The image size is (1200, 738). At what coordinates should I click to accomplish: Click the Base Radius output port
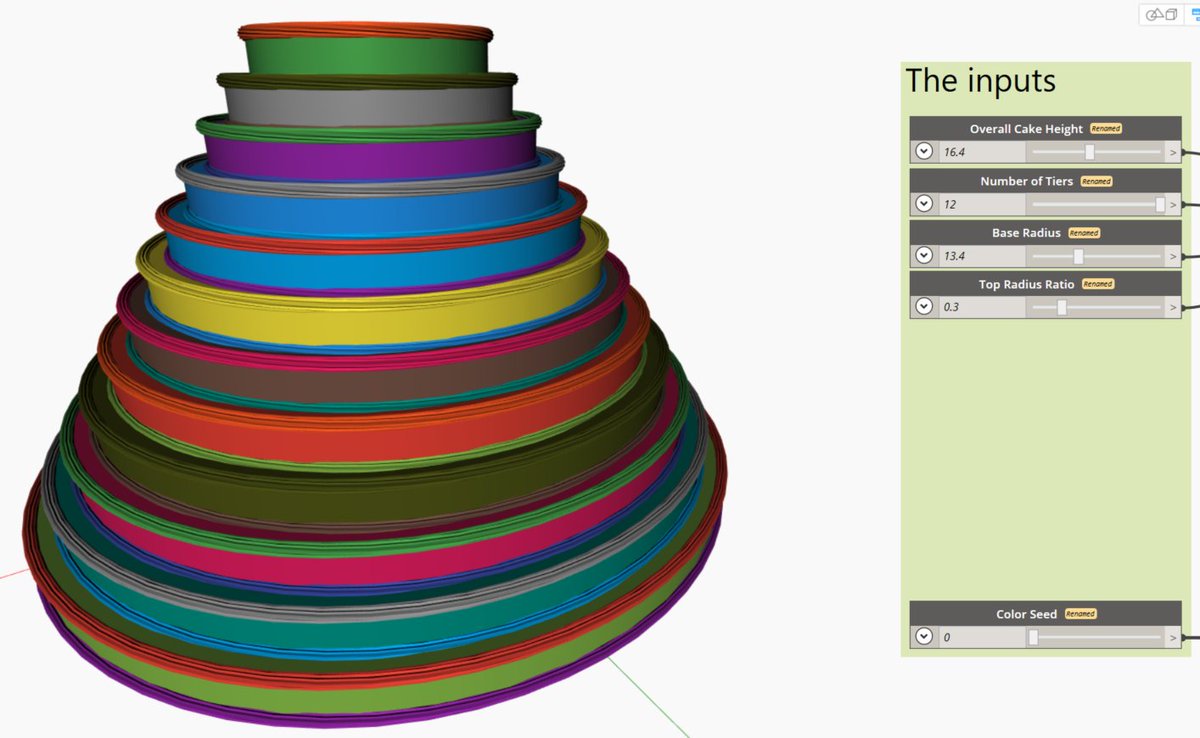pyautogui.click(x=1174, y=256)
